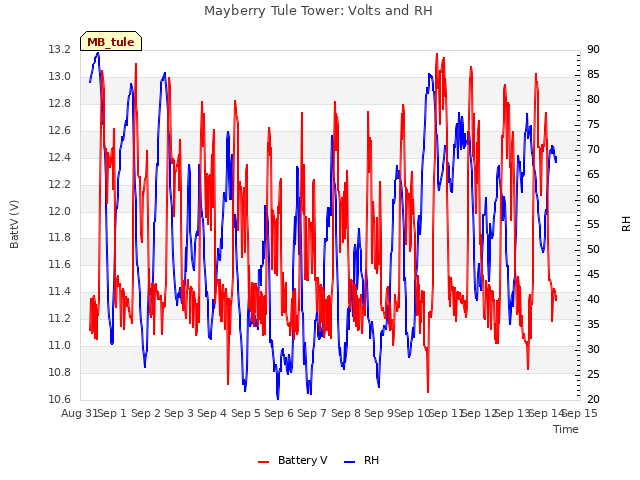The image size is (640, 480).
Task: Click the 40 right axis value
Action: tap(593, 300)
